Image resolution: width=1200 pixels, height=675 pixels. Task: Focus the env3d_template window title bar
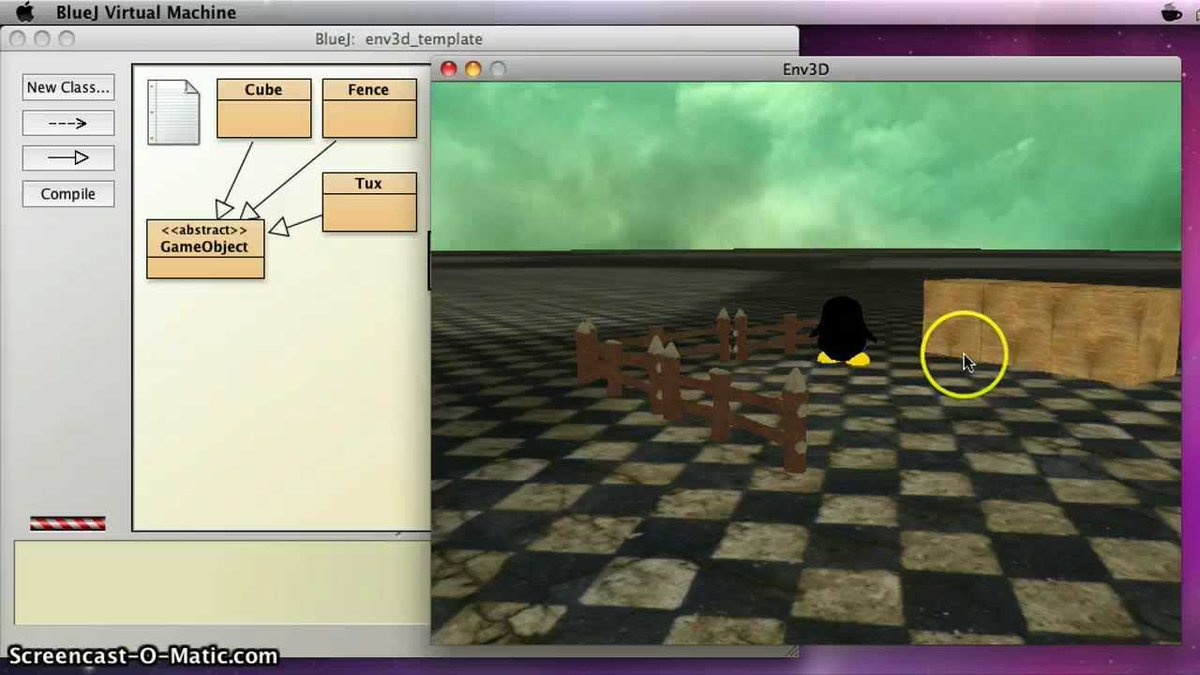click(x=400, y=38)
